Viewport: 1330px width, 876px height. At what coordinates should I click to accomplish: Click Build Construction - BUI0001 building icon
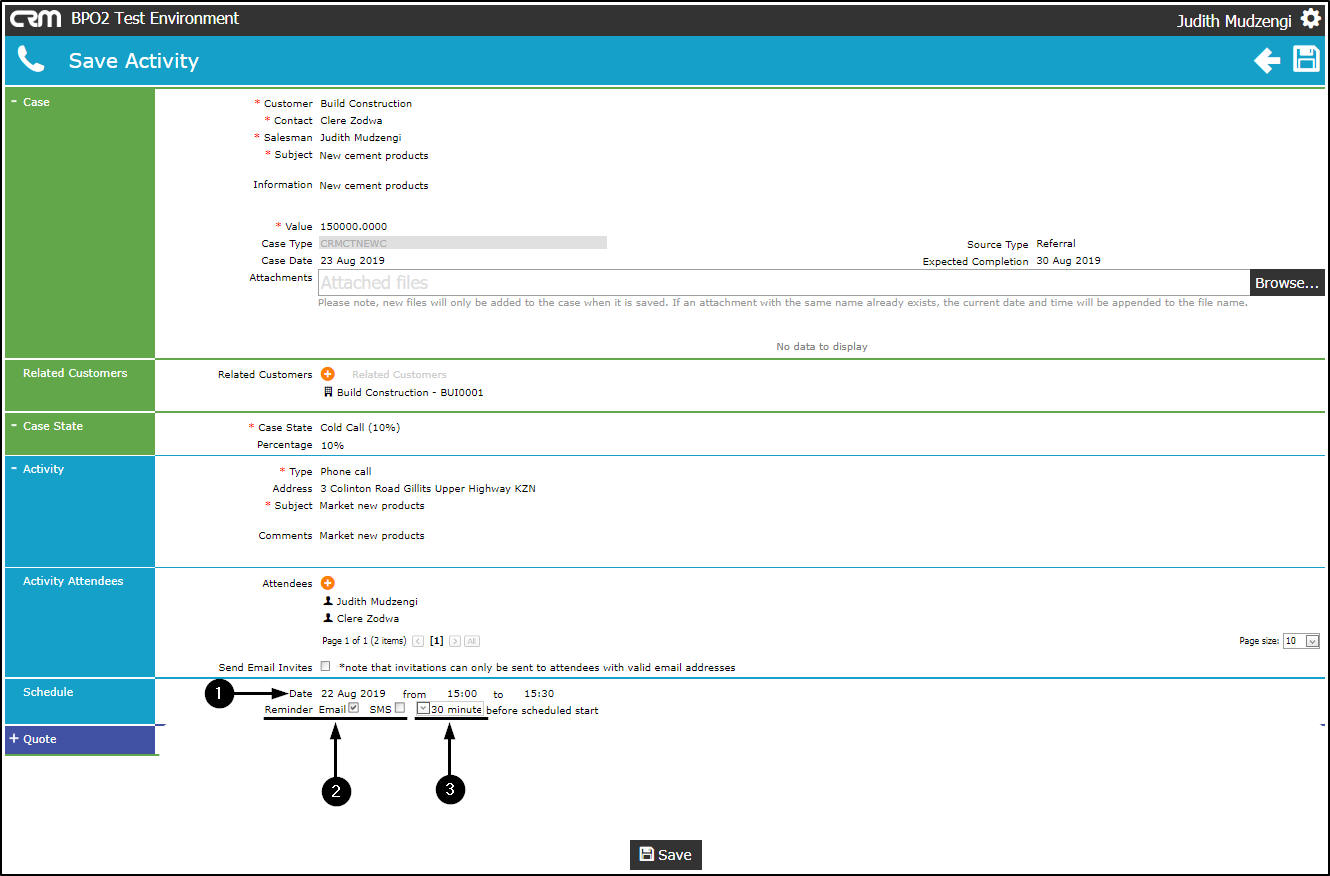(328, 393)
